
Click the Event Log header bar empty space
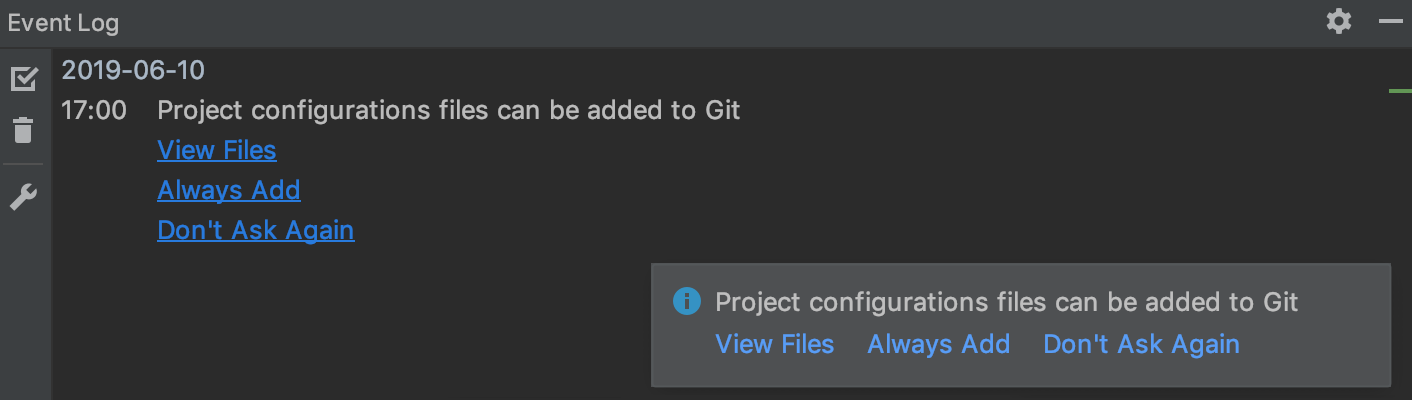pos(700,22)
